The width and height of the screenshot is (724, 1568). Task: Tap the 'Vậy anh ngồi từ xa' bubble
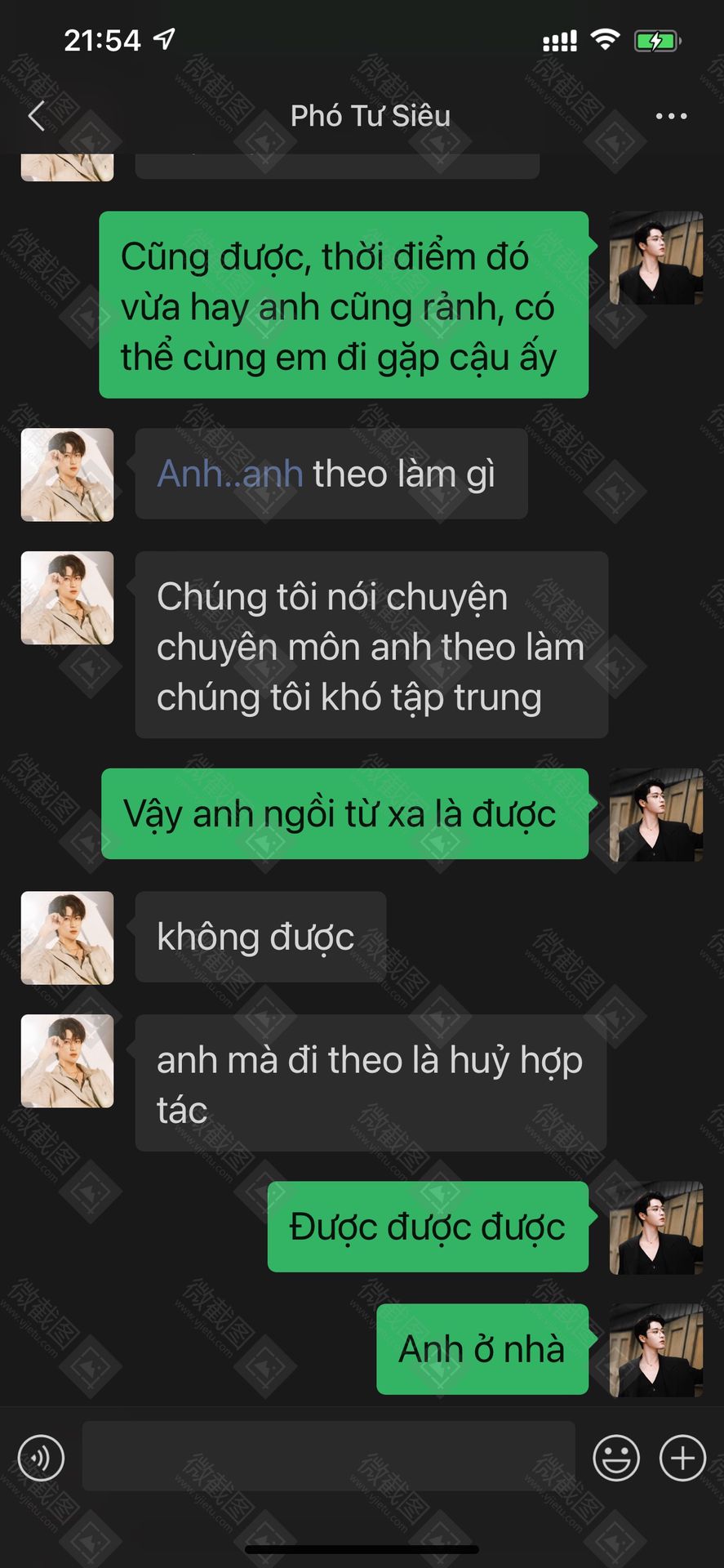[344, 813]
